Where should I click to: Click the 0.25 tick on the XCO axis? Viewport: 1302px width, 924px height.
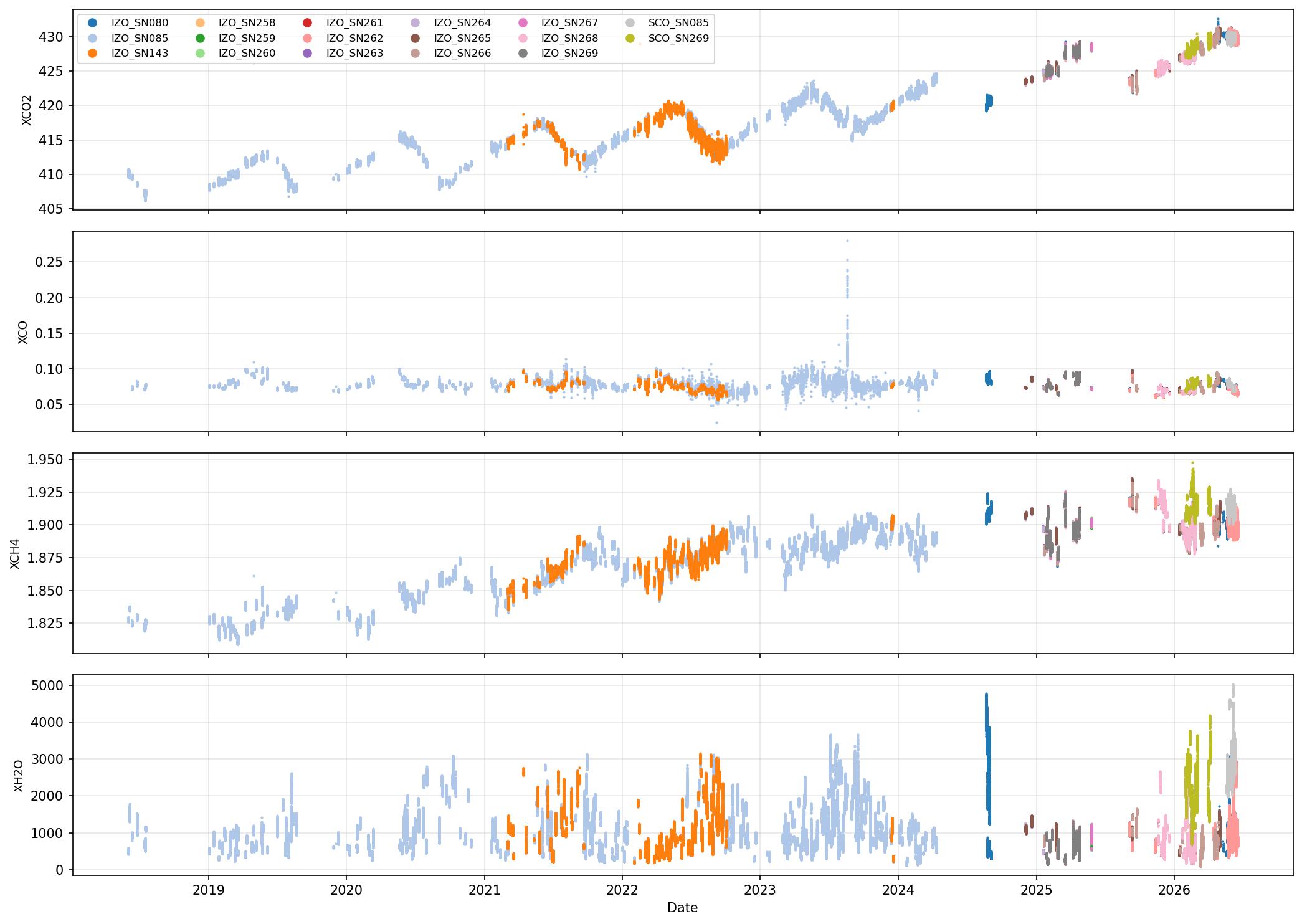pyautogui.click(x=48, y=262)
